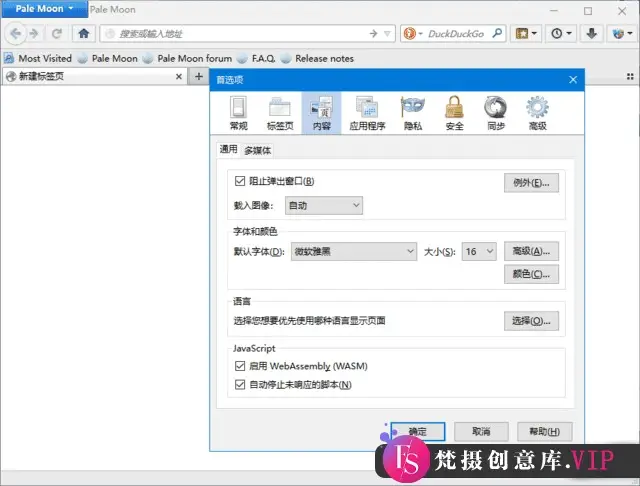Click the 帮助(H) help button
This screenshot has height=486, width=640.
pos(544,432)
